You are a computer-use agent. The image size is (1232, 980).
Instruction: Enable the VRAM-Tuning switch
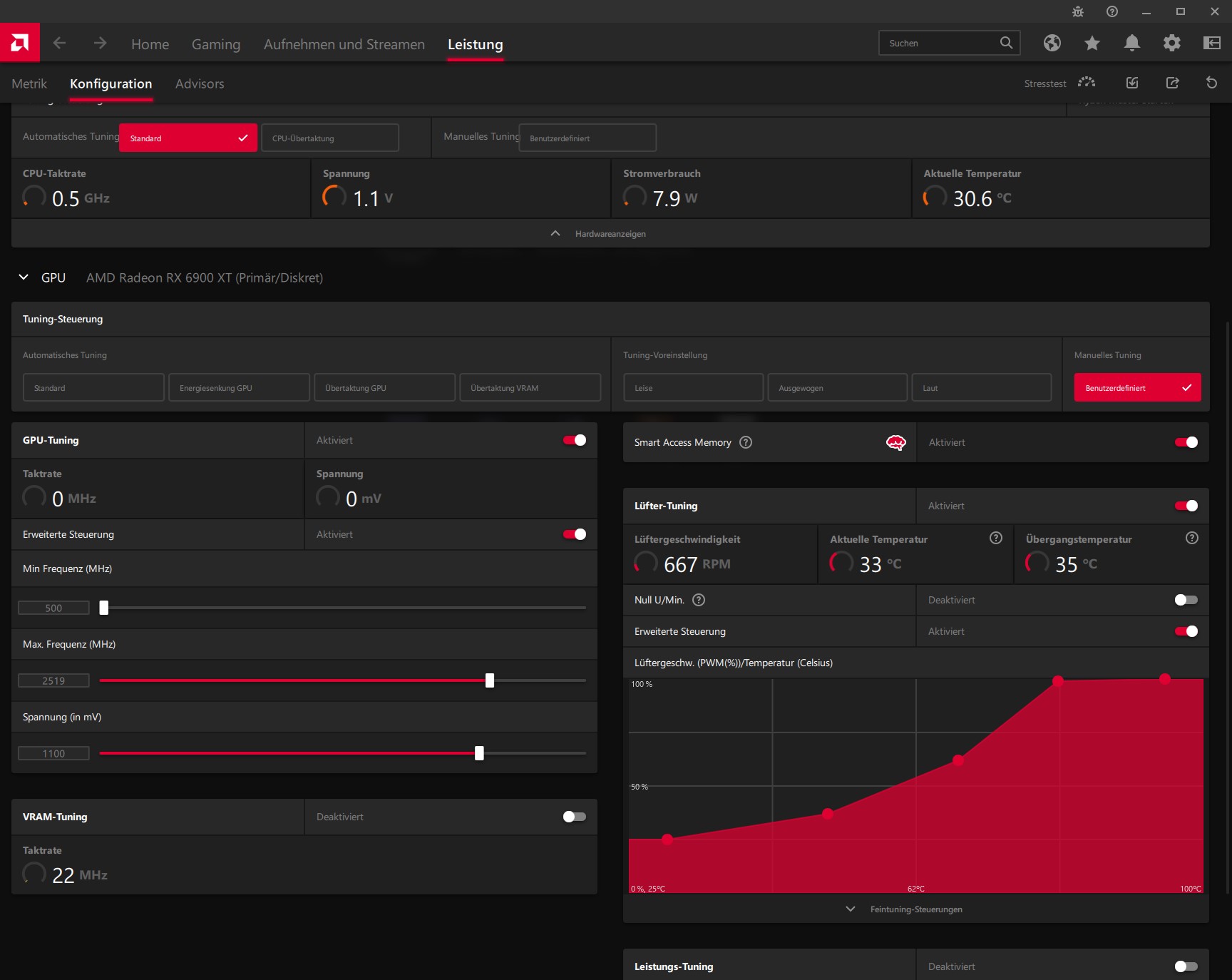pyautogui.click(x=575, y=817)
